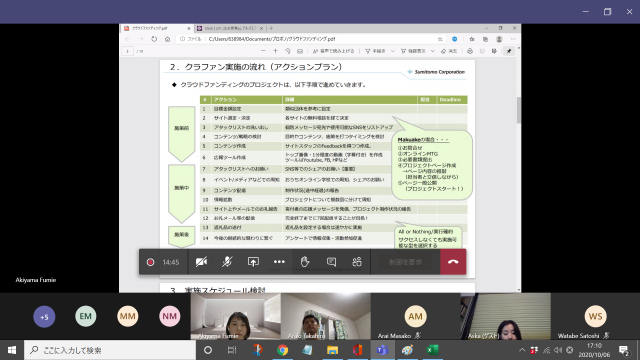Image resolution: width=640 pixels, height=360 pixels.
Task: Select the 消去 erase tool
Action: point(449,51)
